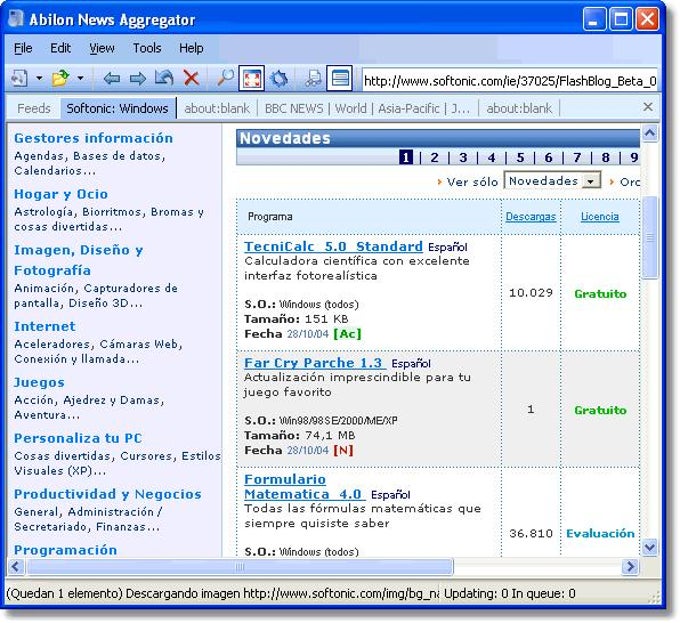Click the horizontal scrollbar right arrow
The width and height of the screenshot is (680, 623).
pos(630,566)
